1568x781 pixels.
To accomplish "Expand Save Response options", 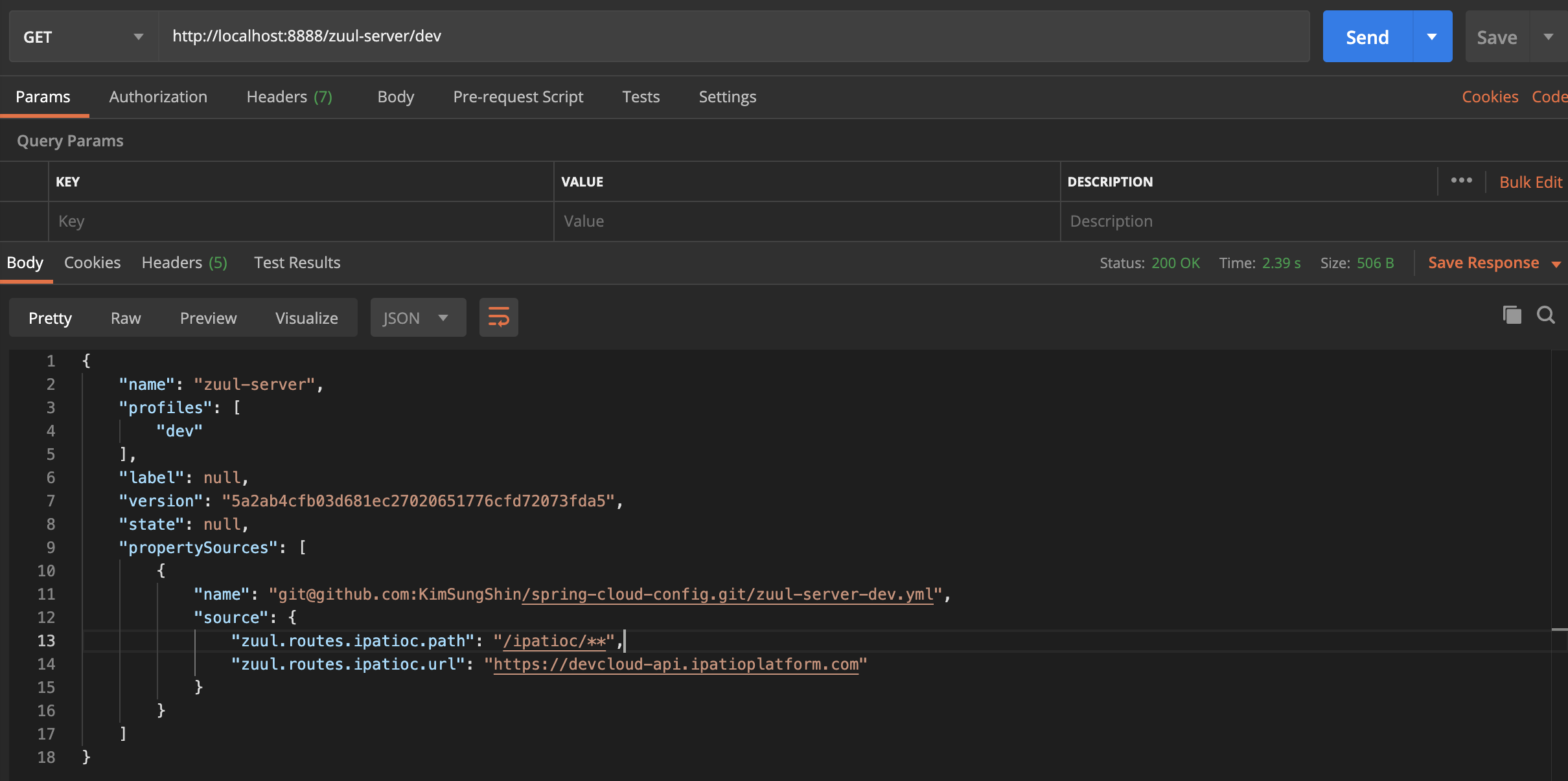I will click(1556, 264).
